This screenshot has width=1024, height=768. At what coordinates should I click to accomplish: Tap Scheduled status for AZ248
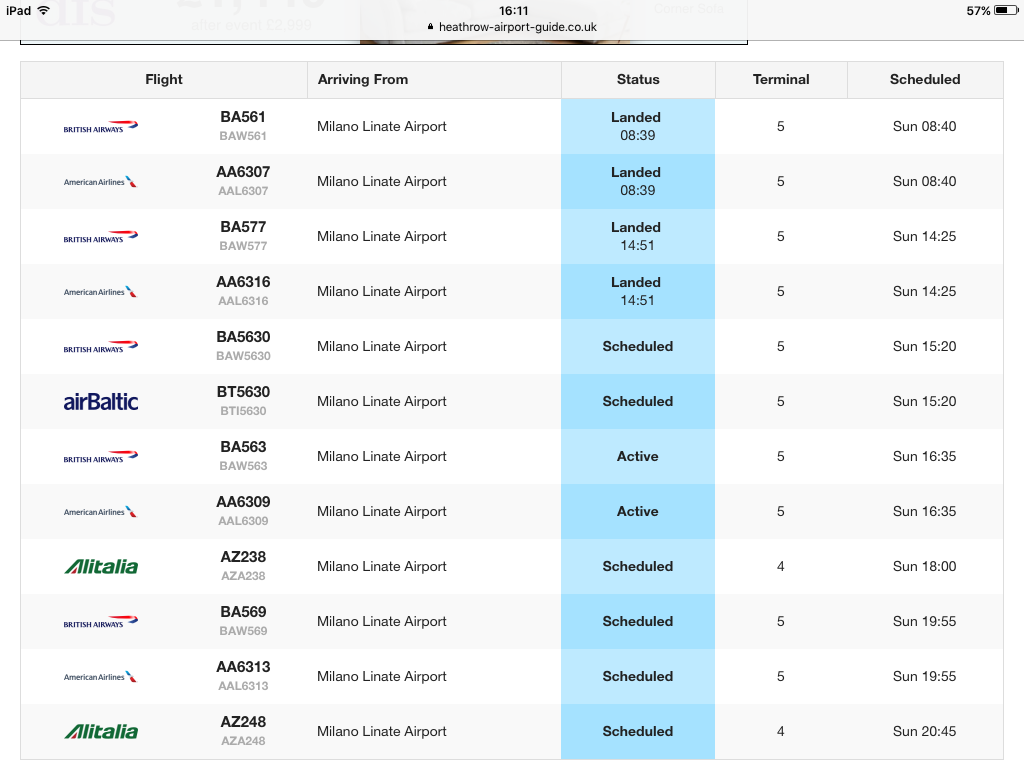pos(637,731)
